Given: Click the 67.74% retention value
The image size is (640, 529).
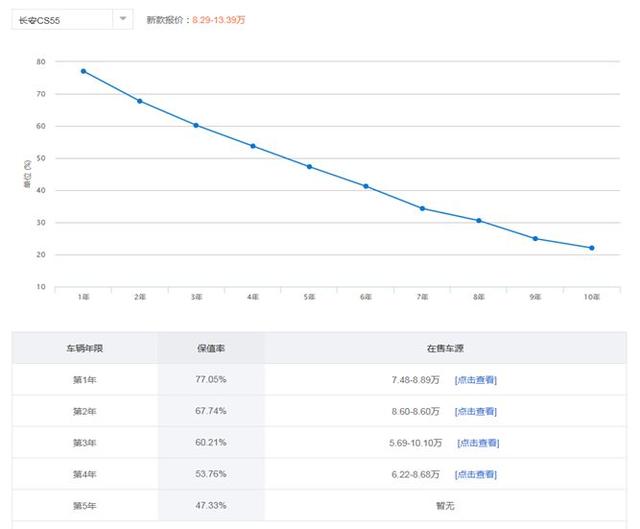Looking at the screenshot, I should tap(211, 411).
